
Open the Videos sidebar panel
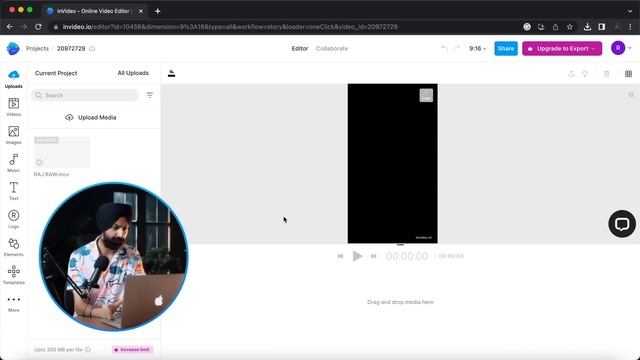click(13, 107)
